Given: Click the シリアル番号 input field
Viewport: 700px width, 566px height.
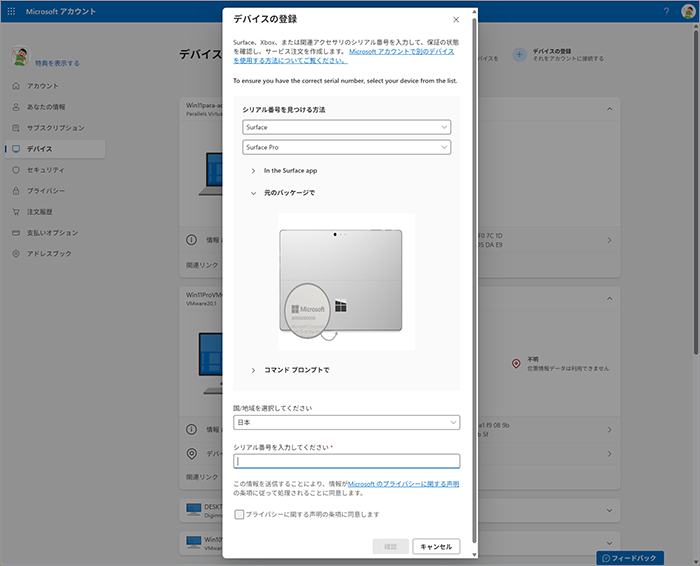Looking at the screenshot, I should [346, 461].
